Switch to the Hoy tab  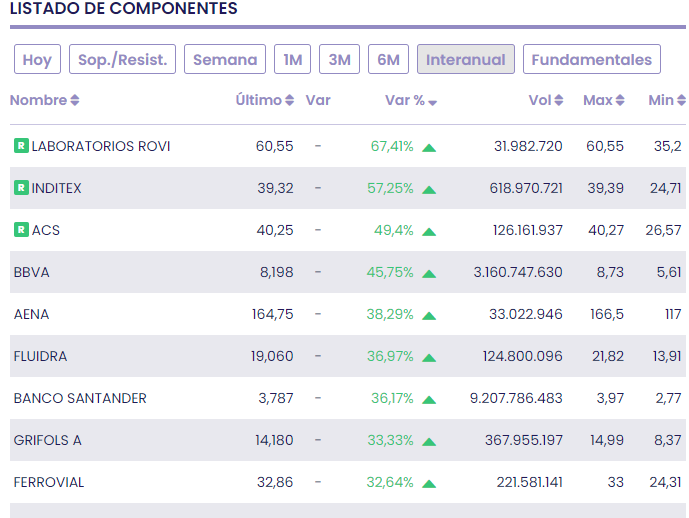(37, 59)
